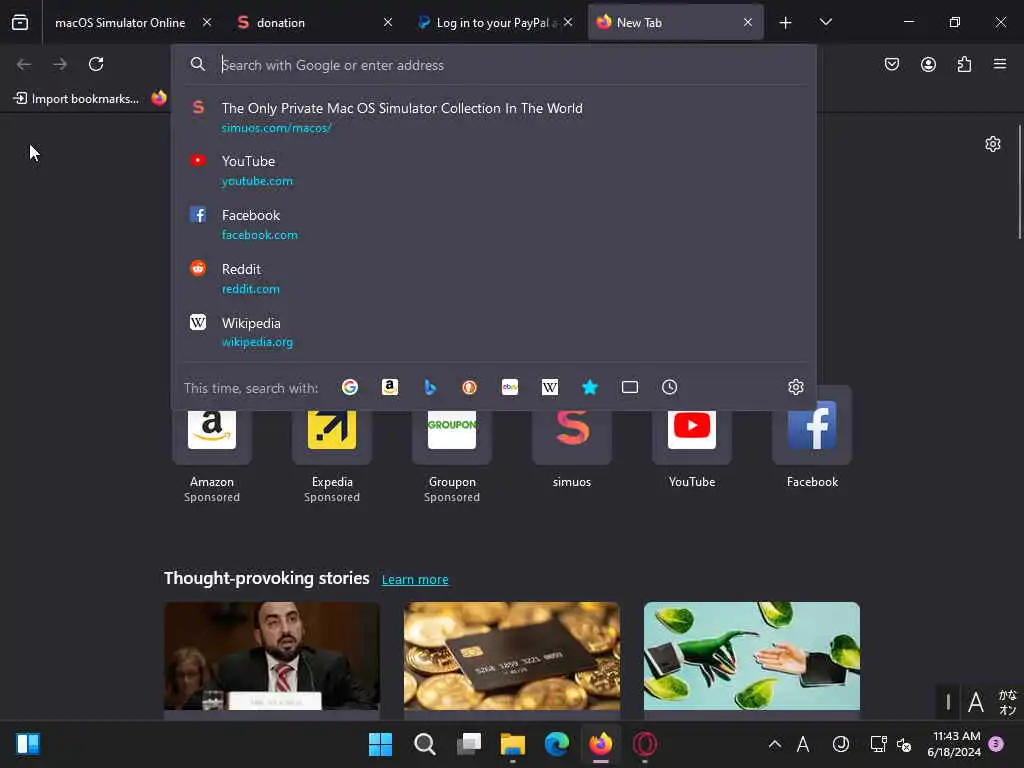Reload the current page
The width and height of the screenshot is (1024, 768).
pos(96,64)
